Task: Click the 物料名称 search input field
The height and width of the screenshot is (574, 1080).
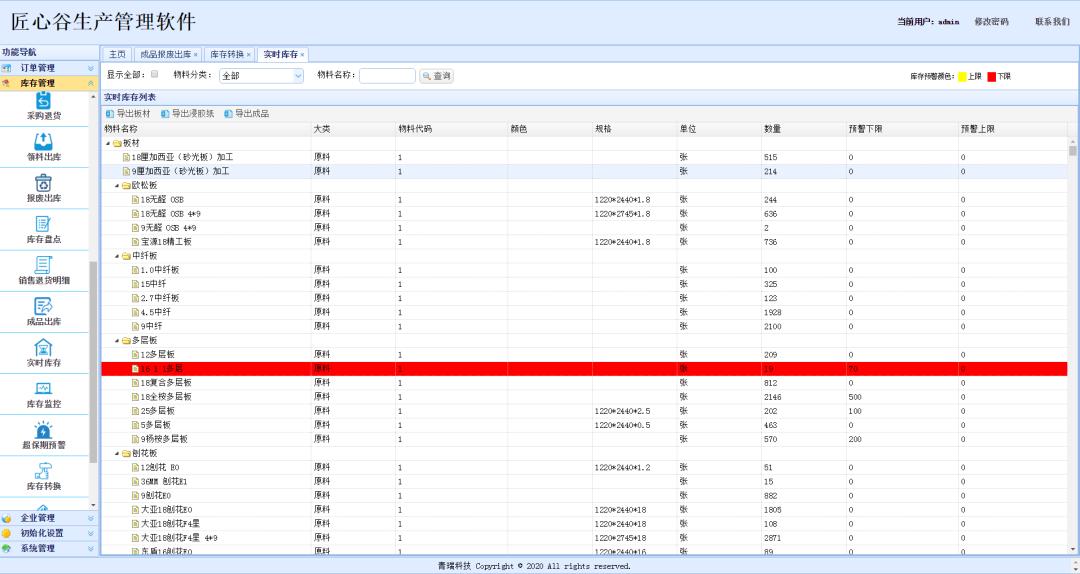Action: coord(387,76)
